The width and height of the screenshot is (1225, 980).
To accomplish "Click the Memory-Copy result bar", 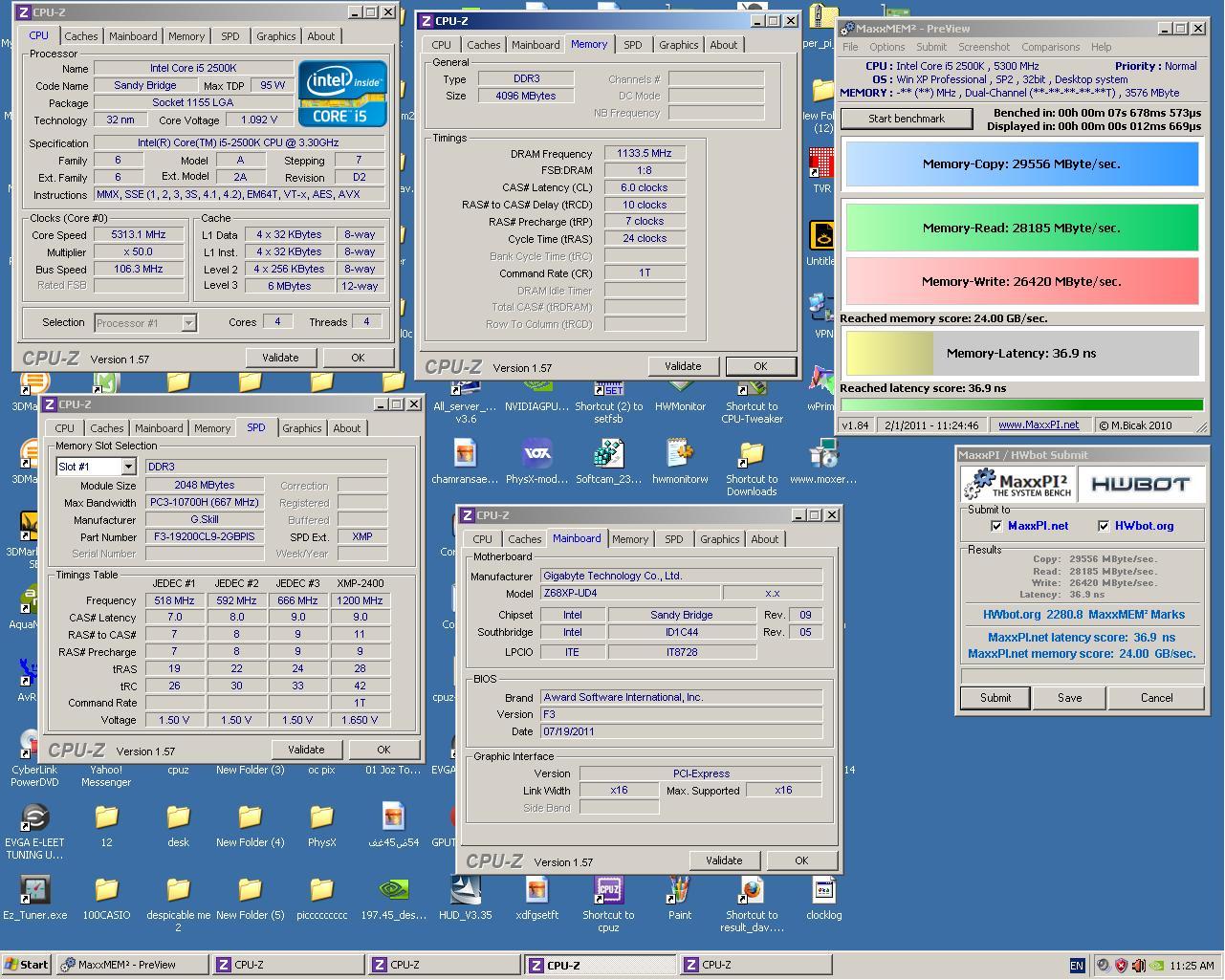I will (x=1021, y=164).
